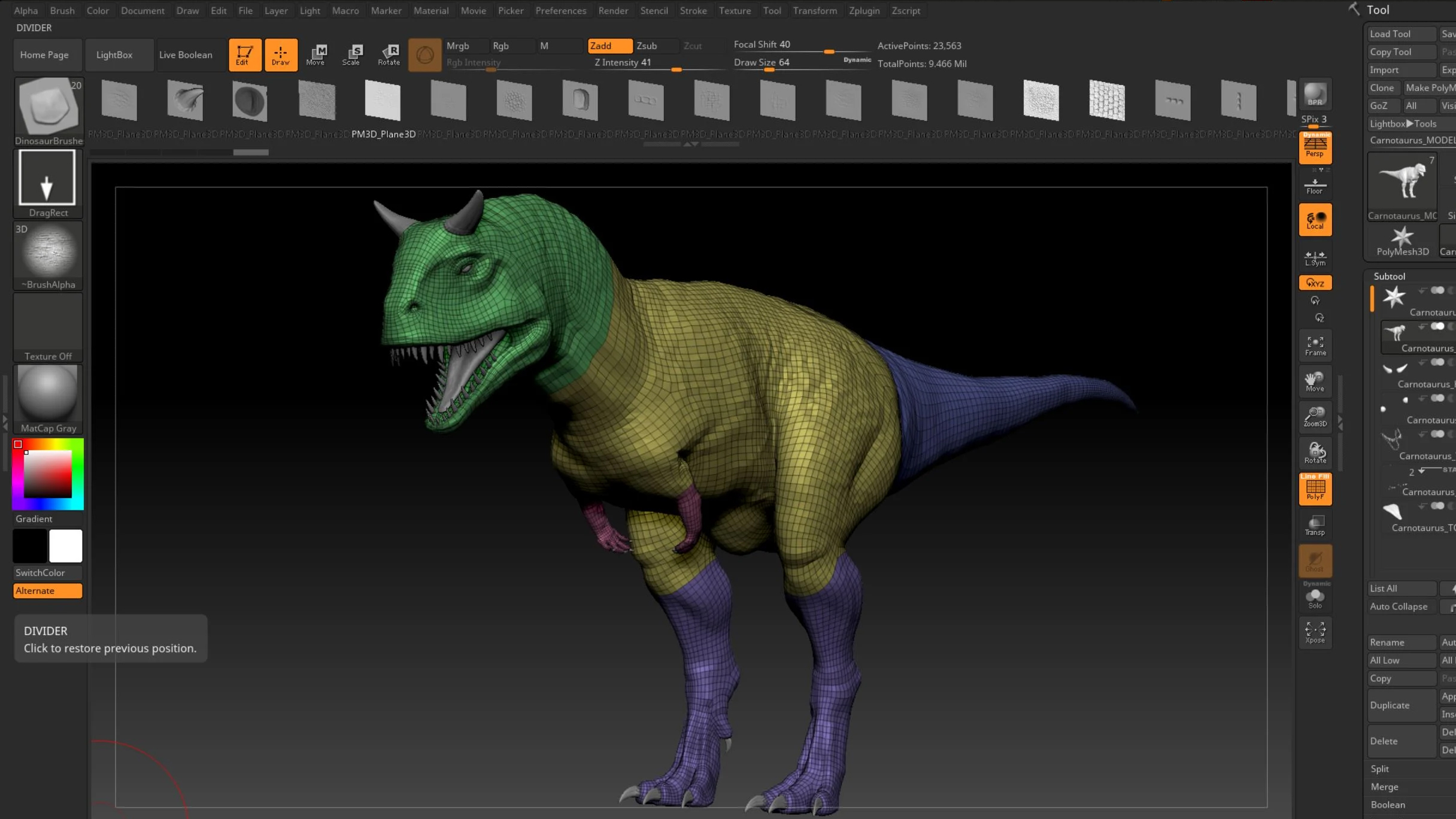
Task: Pick a color in the color picker square
Action: point(48,474)
